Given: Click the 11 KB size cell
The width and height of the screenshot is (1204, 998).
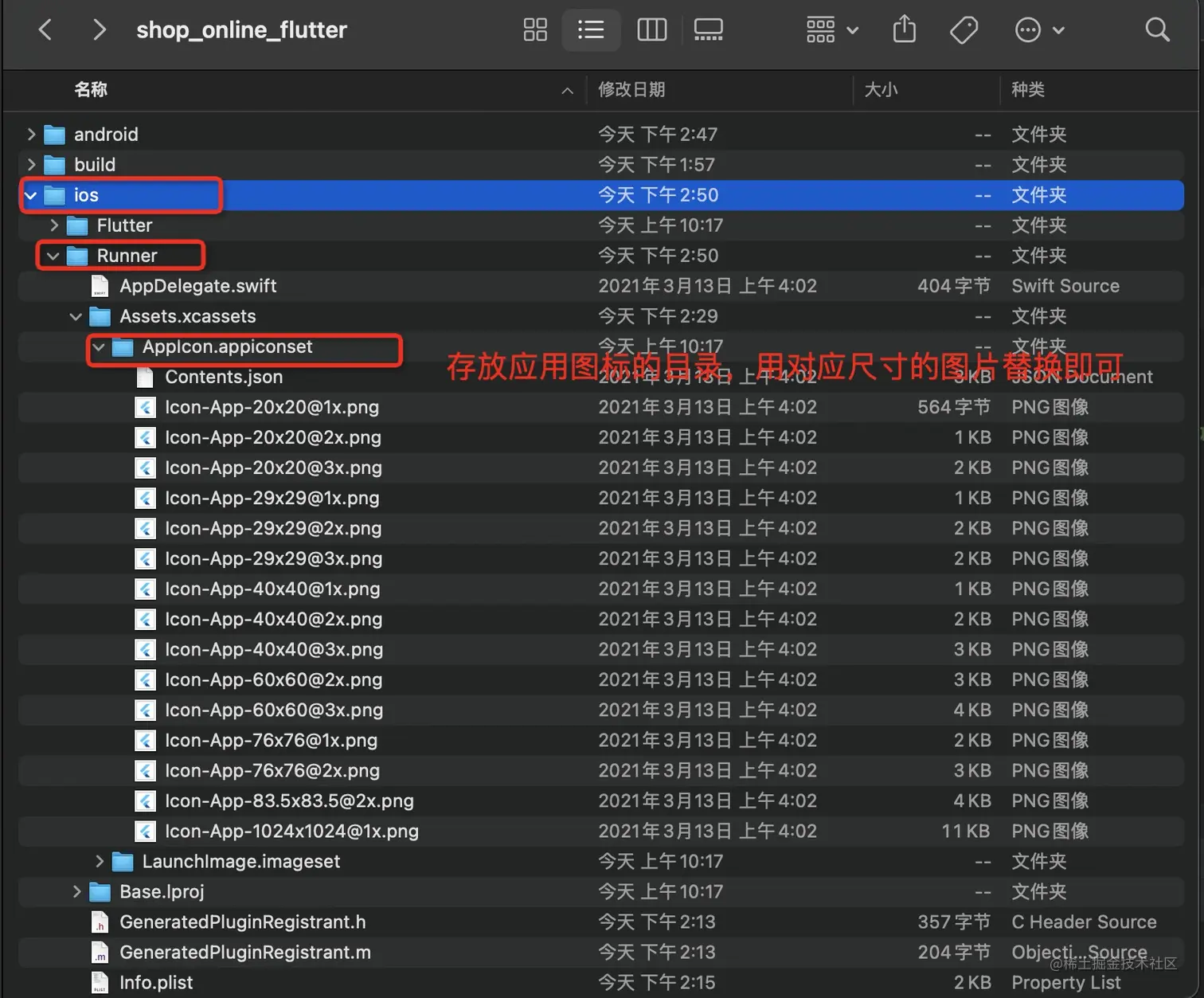Looking at the screenshot, I should [x=966, y=831].
